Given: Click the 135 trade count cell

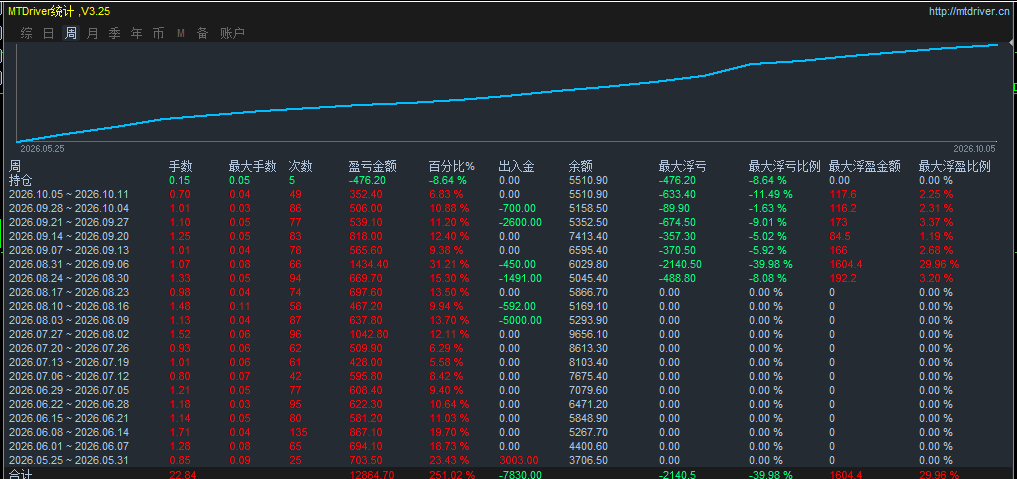Looking at the screenshot, I should [x=298, y=432].
